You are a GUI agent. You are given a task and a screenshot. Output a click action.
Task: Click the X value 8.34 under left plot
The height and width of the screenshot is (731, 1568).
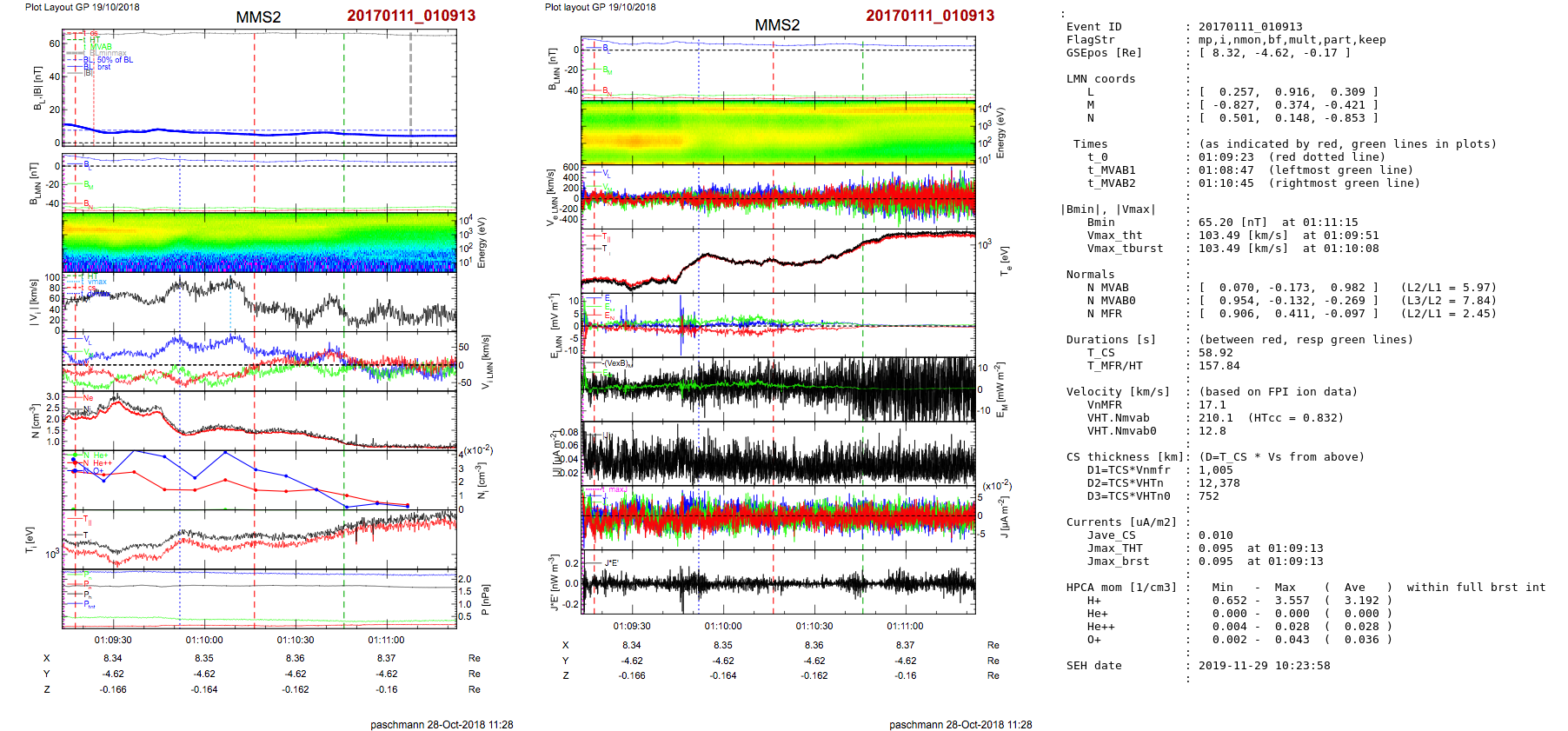113,658
